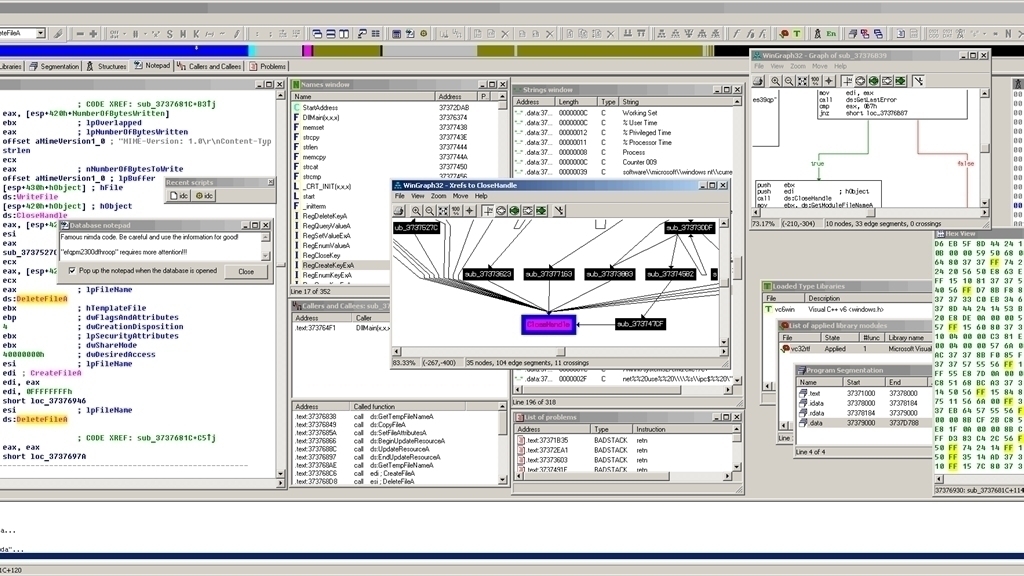Select GetTempFileNameA call at .text:37376838
Viewport: 1024px width, 576px height.
tap(395, 417)
